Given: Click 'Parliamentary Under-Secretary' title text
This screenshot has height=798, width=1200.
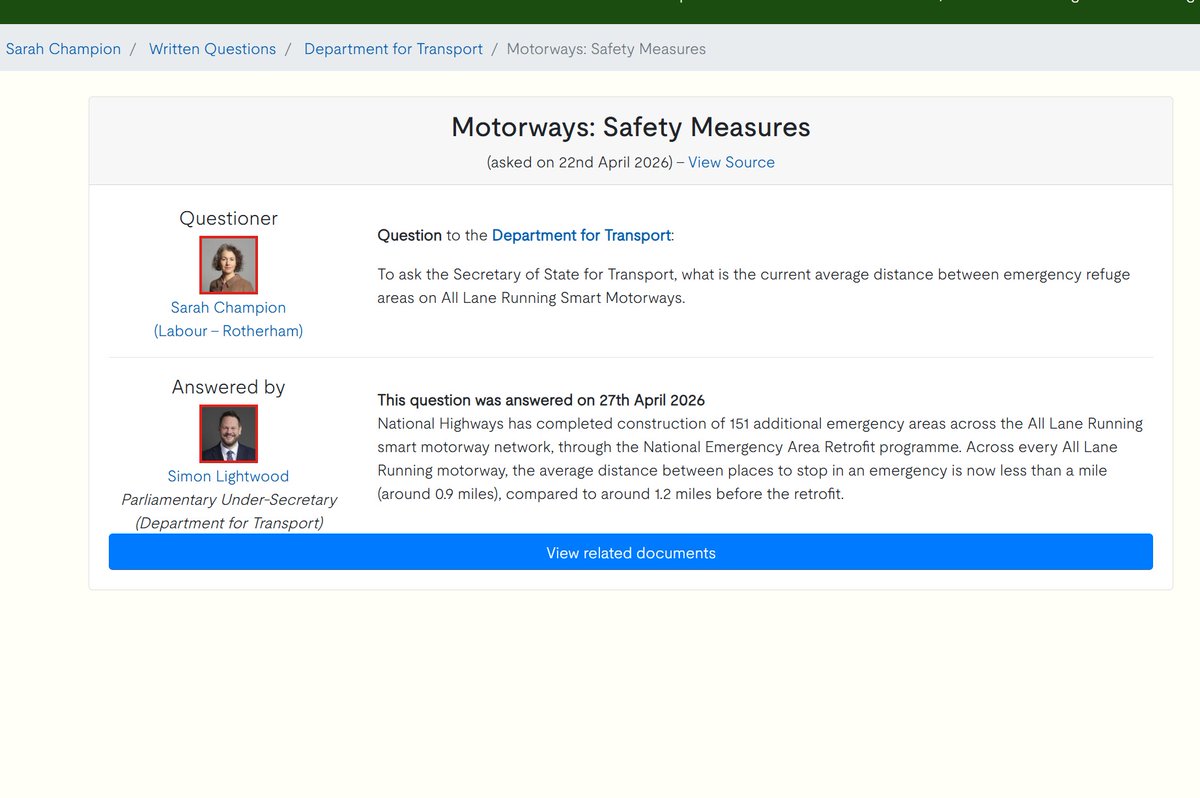Looking at the screenshot, I should click(229, 499).
